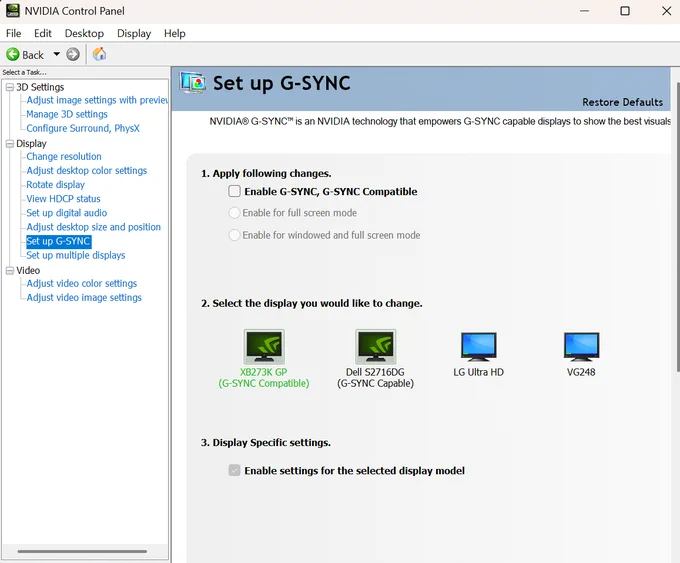Click Restore Defaults link

pos(622,102)
